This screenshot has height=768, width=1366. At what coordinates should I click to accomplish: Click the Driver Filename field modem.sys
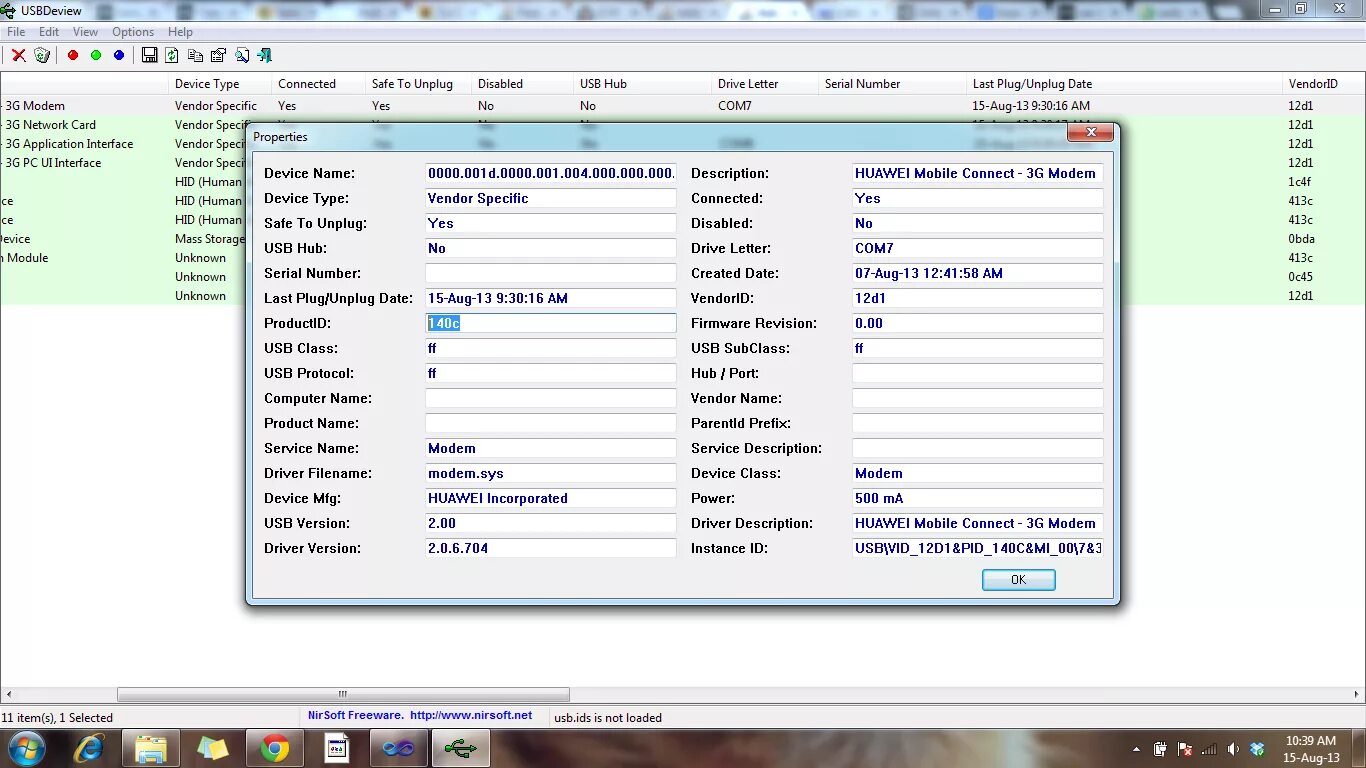551,473
